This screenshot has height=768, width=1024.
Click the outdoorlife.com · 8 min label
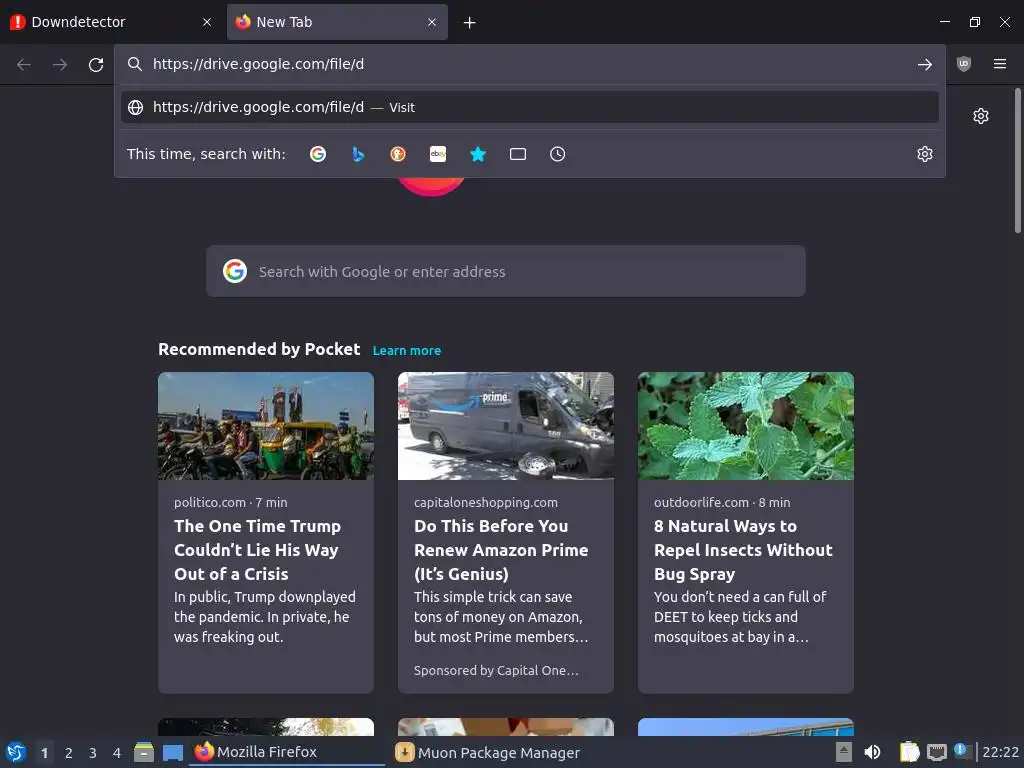point(722,503)
